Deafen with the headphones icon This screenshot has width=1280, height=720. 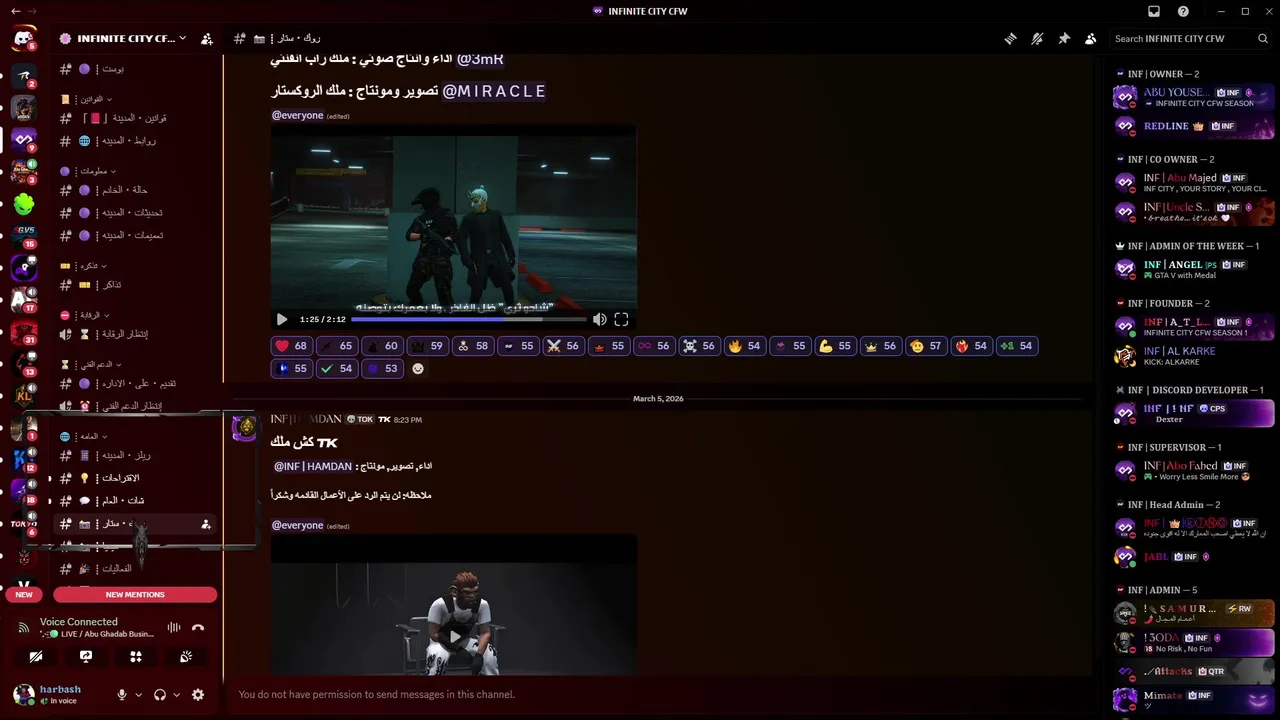click(x=160, y=695)
